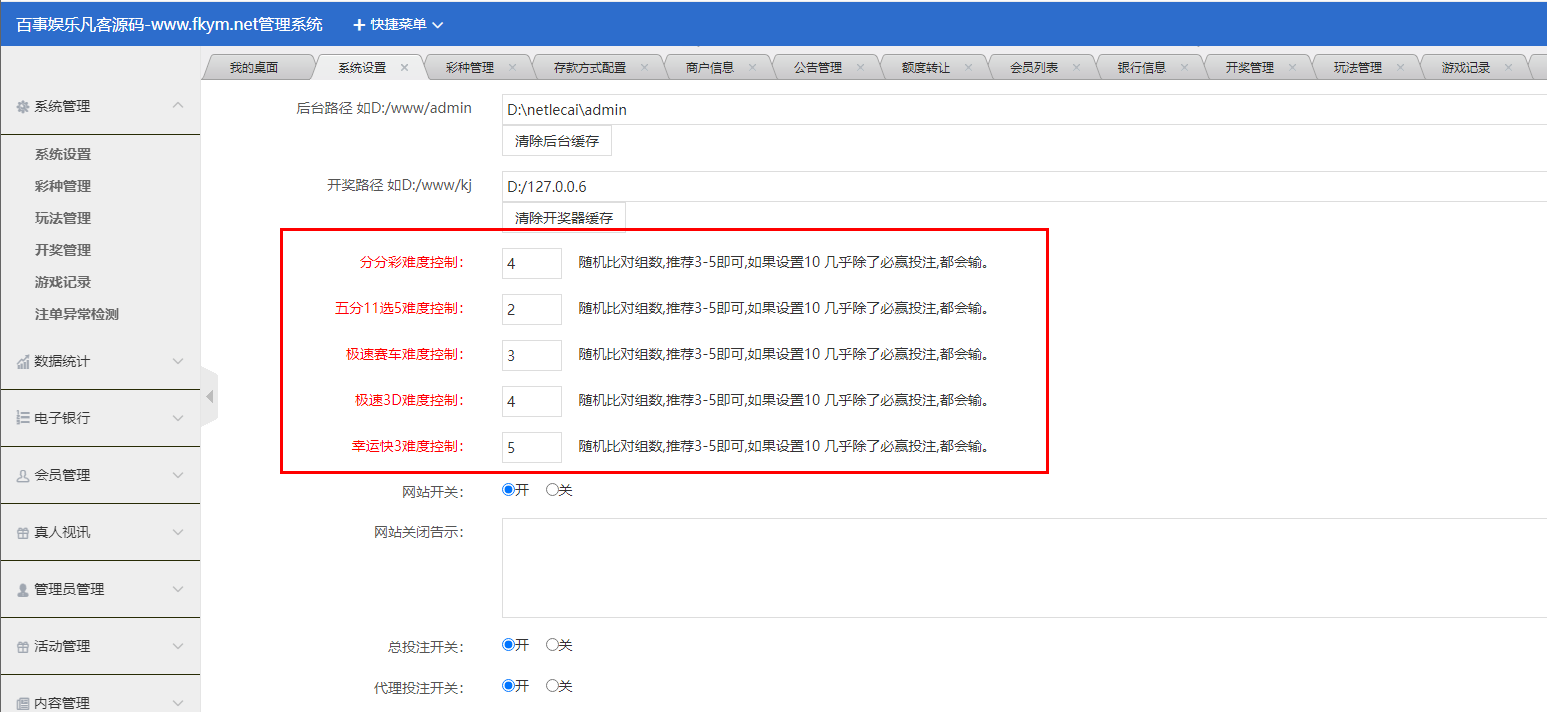Click the 数据统计 chart icon

coord(24,360)
